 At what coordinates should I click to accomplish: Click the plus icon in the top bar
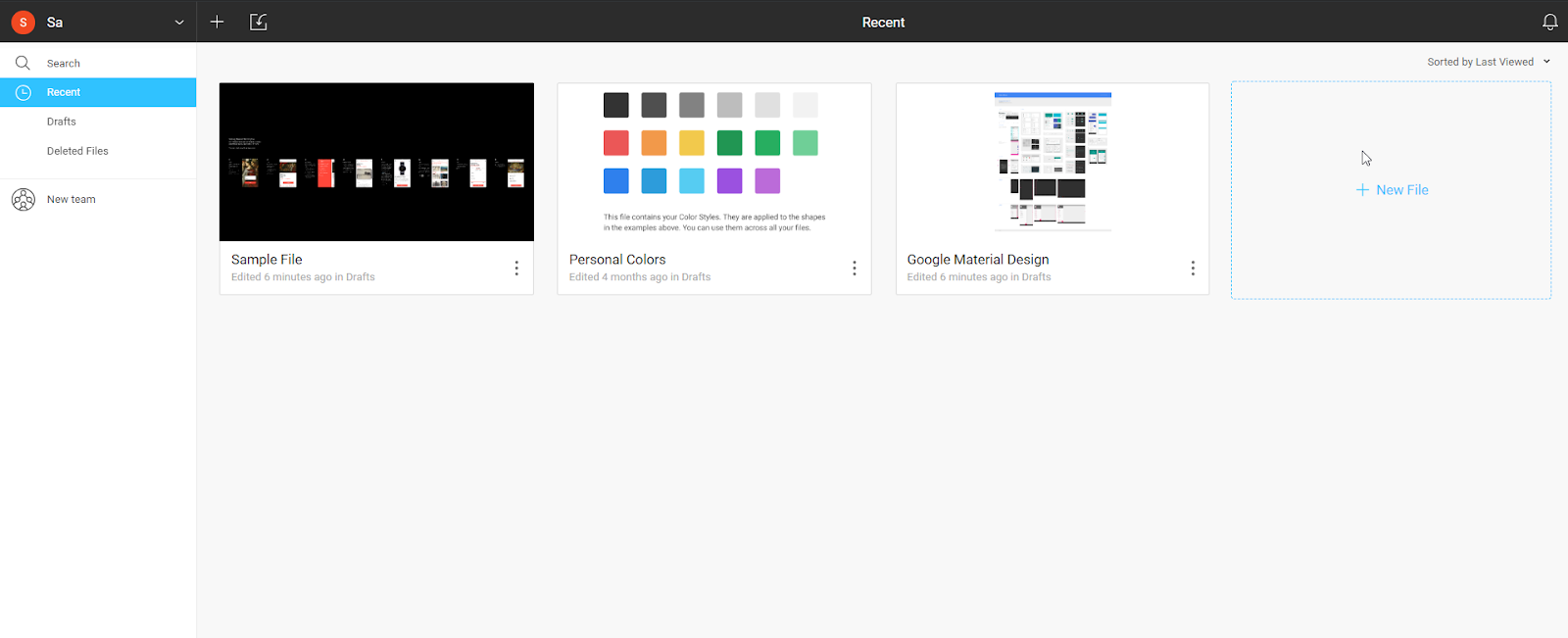click(217, 22)
